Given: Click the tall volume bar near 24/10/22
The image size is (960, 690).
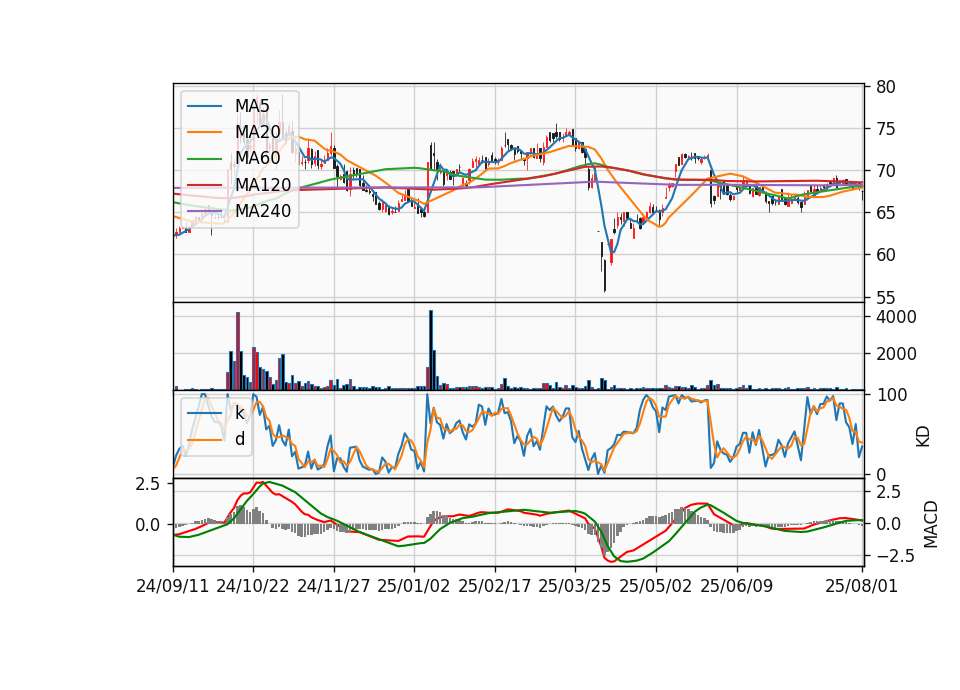Looking at the screenshot, I should (x=238, y=351).
